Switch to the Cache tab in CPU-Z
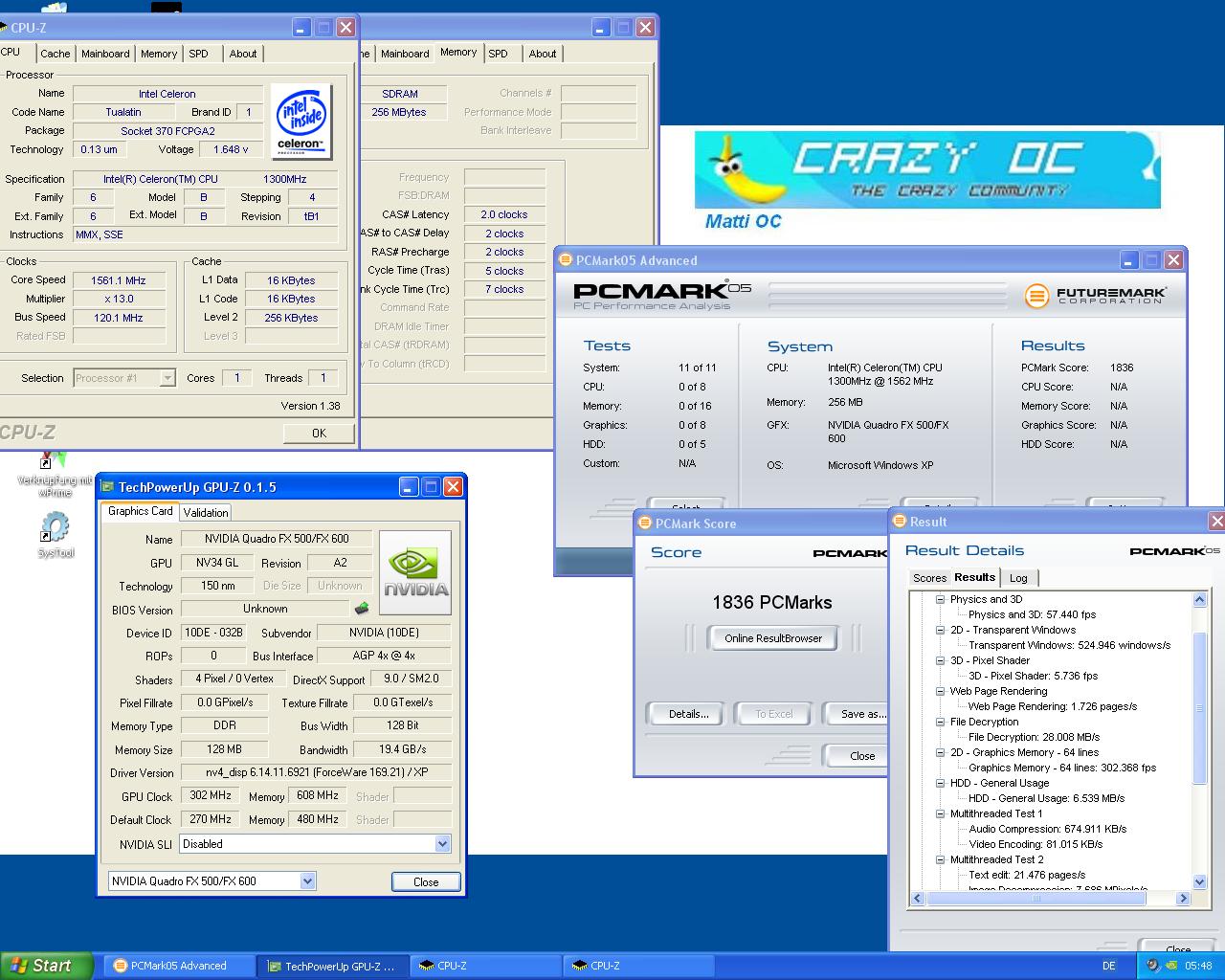This screenshot has width=1225, height=980. 56,54
